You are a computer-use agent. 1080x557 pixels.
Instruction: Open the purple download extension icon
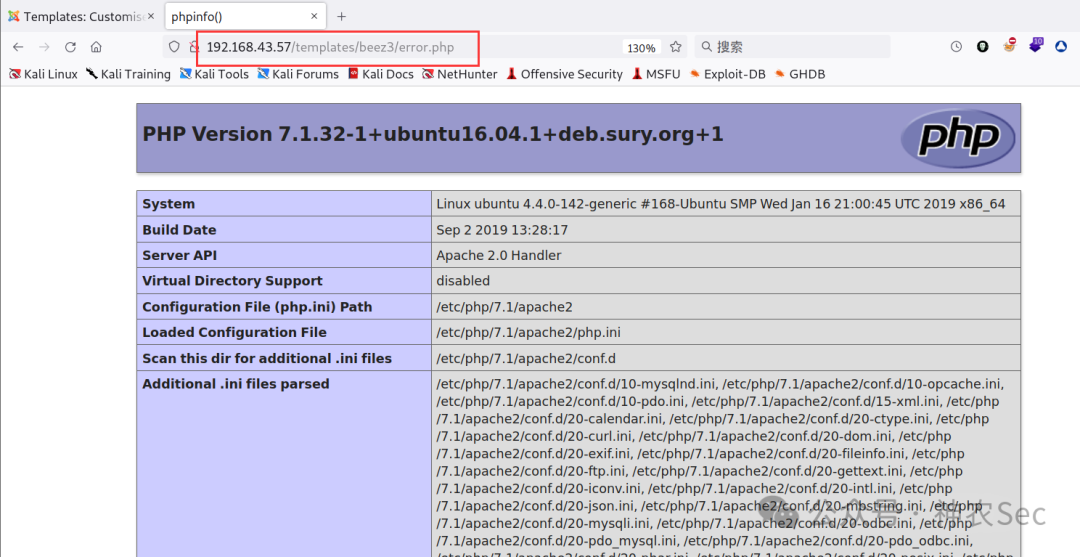pos(1037,45)
